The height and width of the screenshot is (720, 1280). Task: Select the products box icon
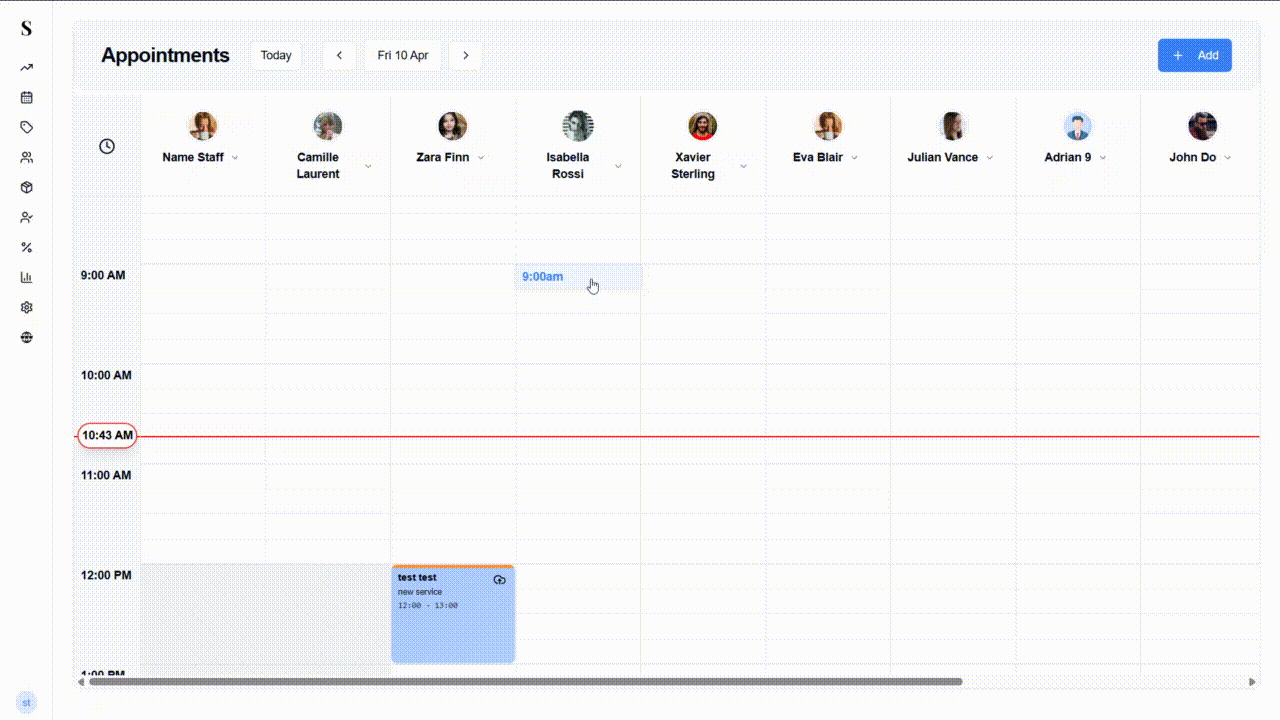(x=26, y=187)
